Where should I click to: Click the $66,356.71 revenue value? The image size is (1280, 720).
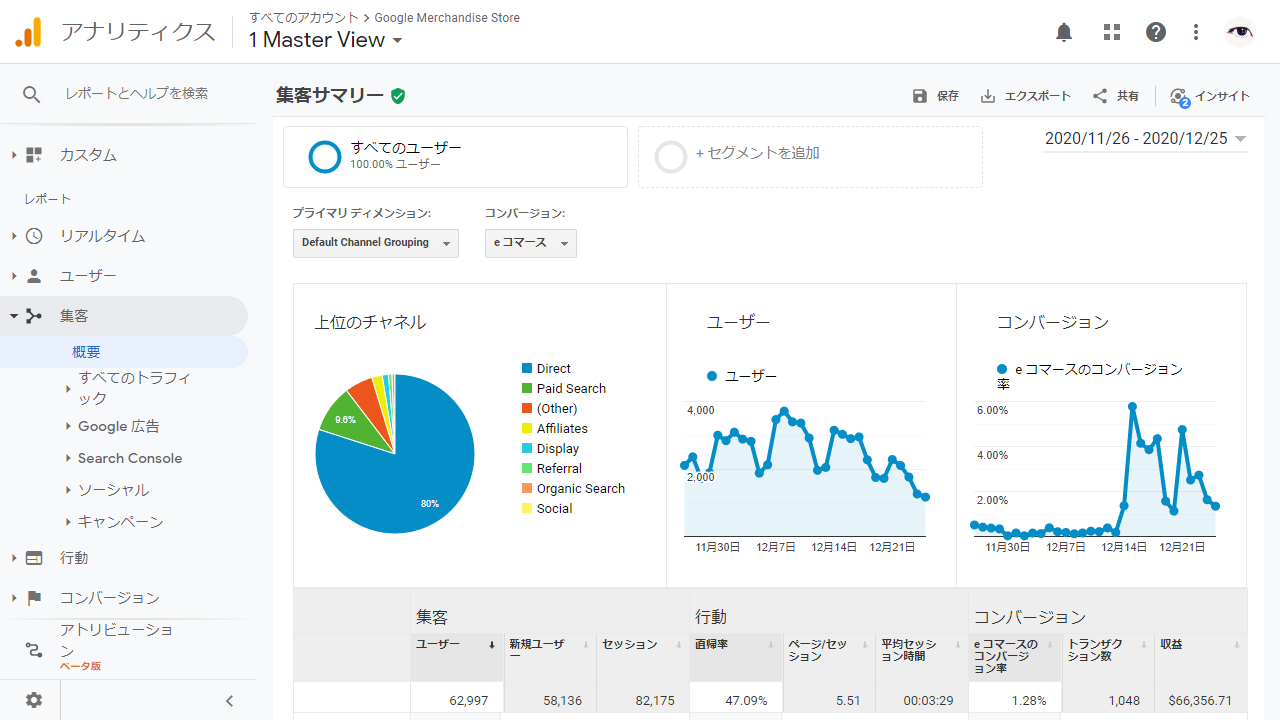[1199, 701]
